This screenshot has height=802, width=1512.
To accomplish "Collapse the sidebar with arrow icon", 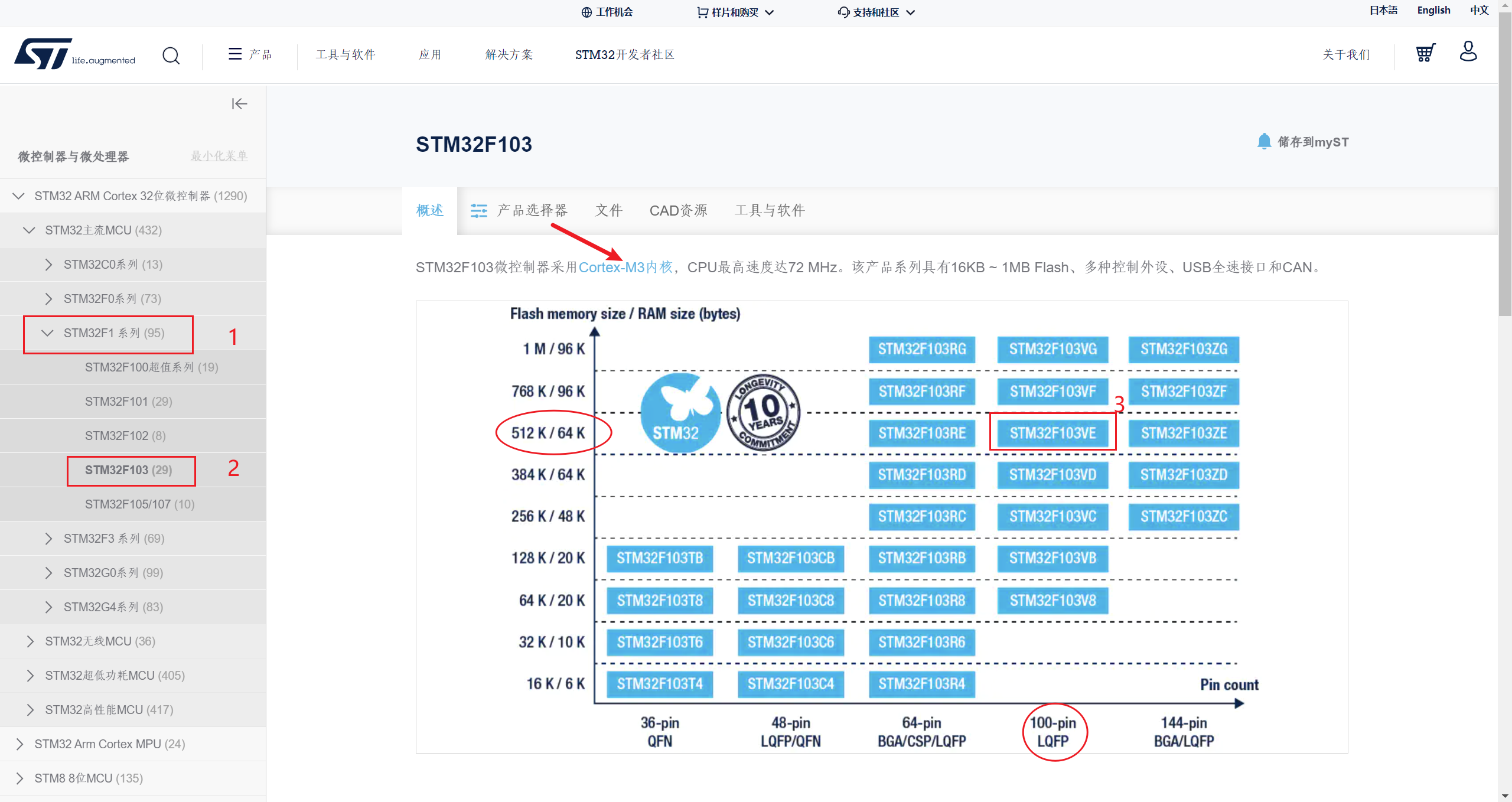I will 239,104.
